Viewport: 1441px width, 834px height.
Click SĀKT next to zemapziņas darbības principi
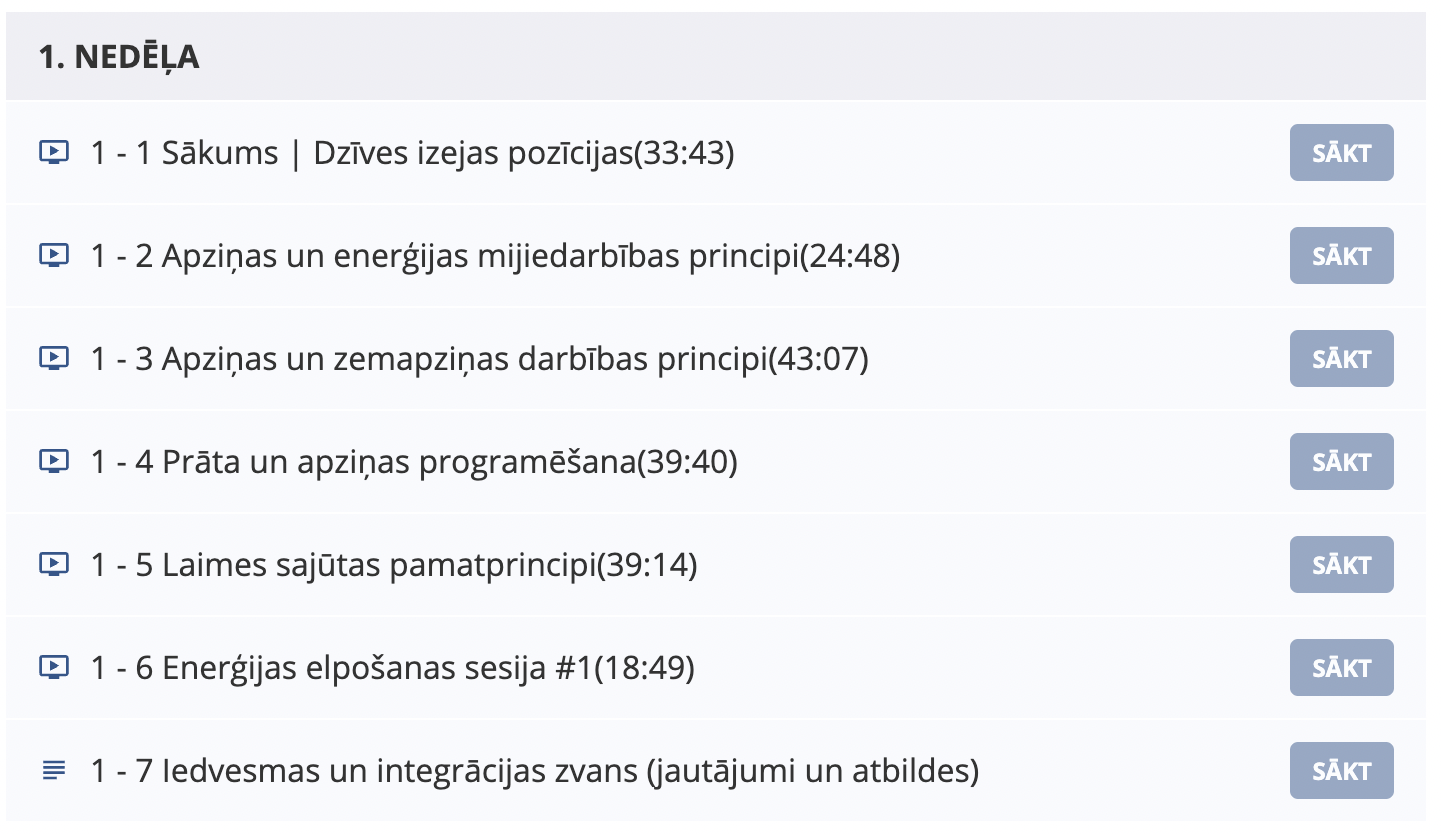point(1341,359)
